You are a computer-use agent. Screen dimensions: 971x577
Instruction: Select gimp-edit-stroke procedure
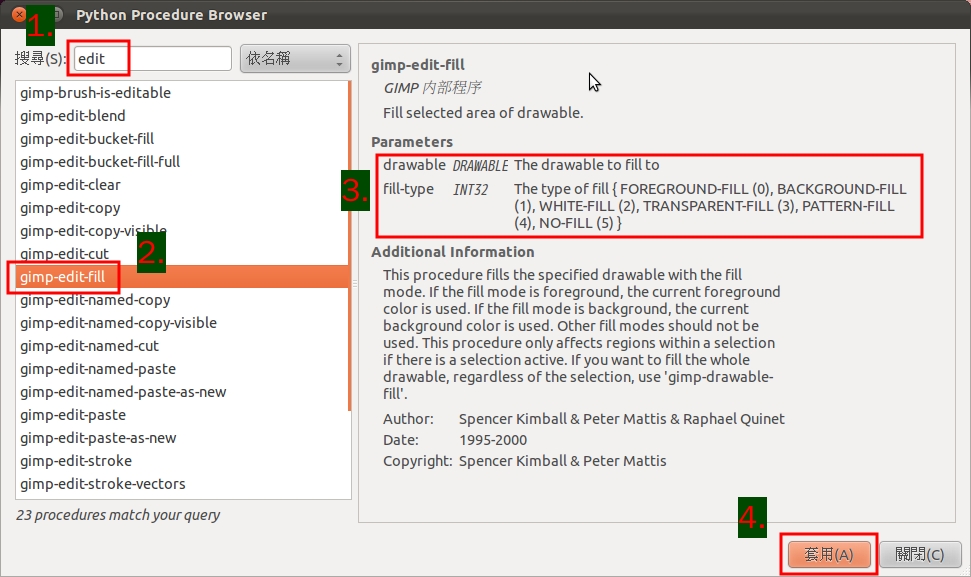click(182, 461)
